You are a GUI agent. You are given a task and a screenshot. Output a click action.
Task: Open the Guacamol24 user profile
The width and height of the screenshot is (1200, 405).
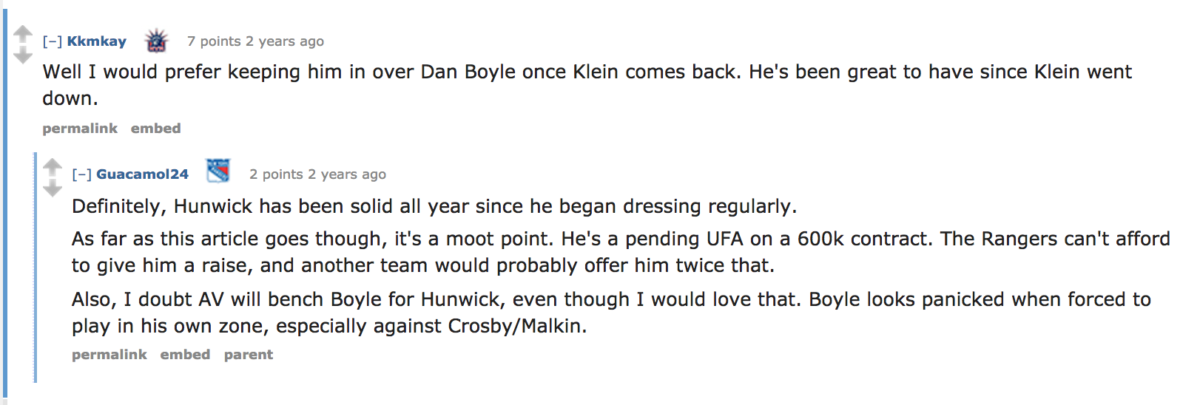(x=142, y=175)
